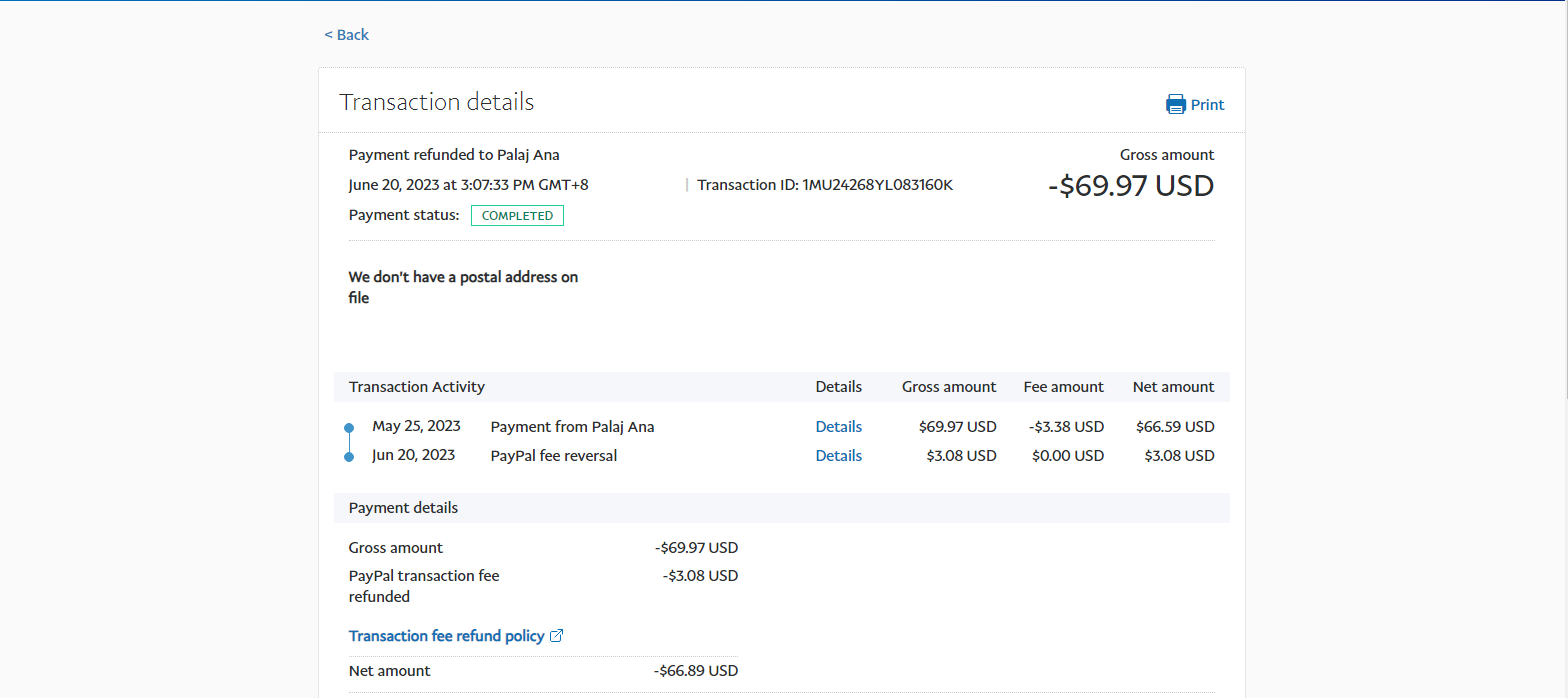1568x698 pixels.
Task: Click the external link icon beside refund policy
Action: pos(557,636)
